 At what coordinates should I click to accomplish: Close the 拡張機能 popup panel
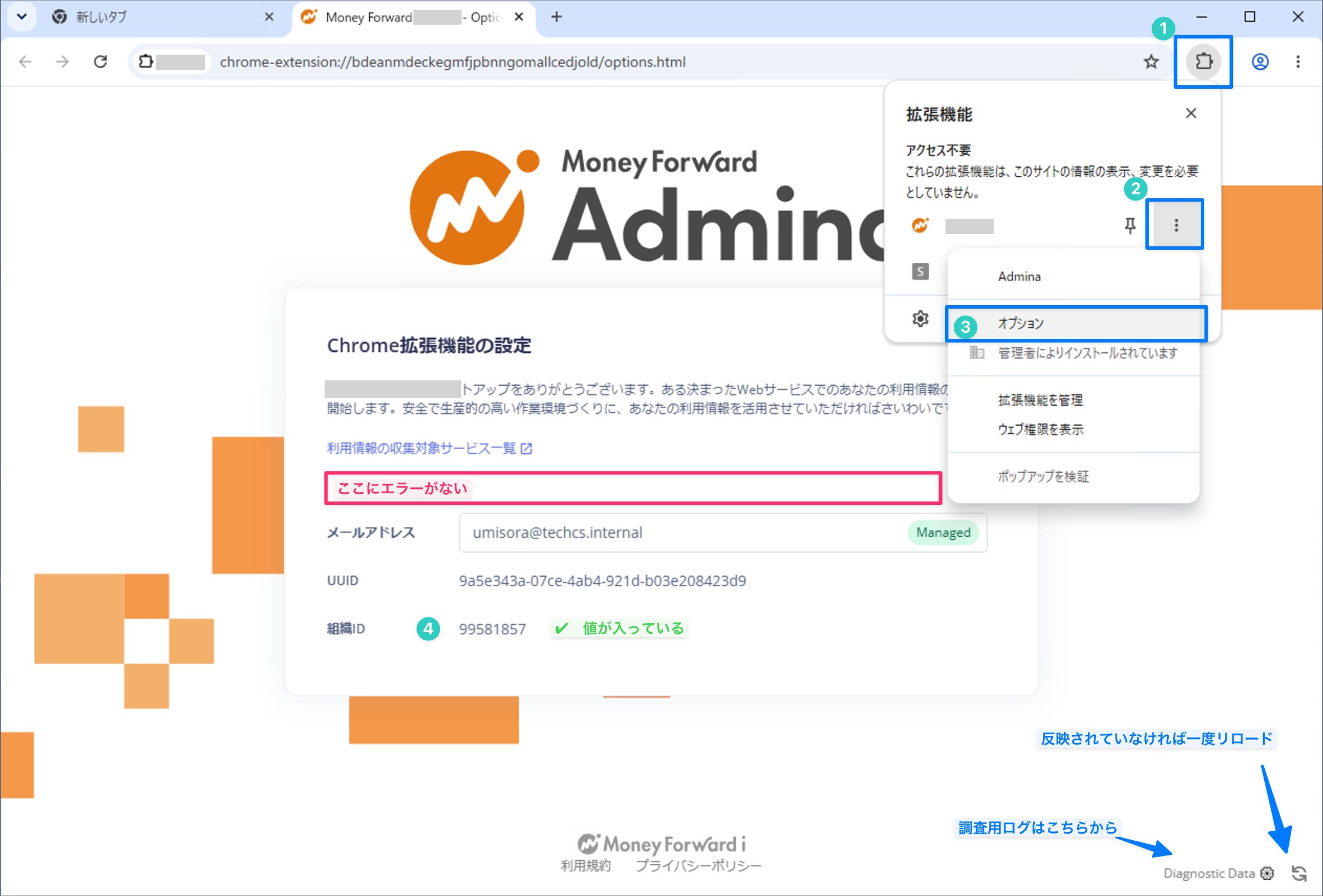(x=1191, y=113)
